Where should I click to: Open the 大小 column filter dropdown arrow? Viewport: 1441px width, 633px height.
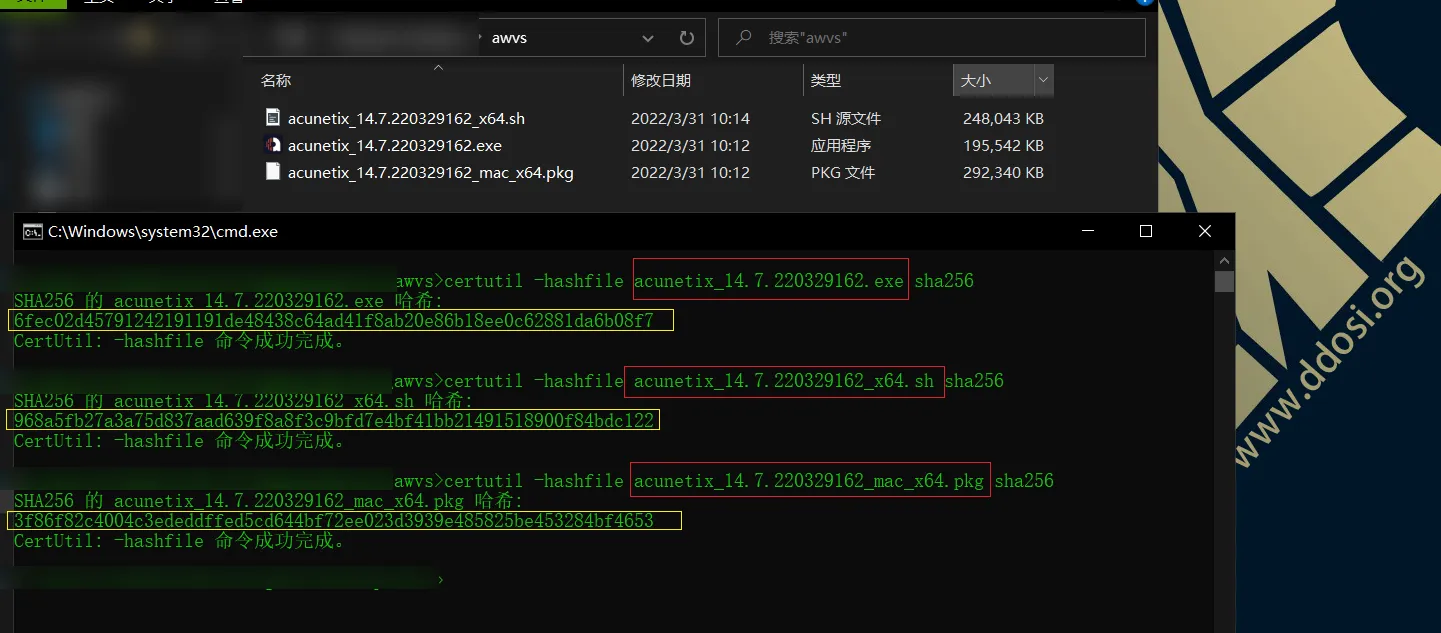[x=1043, y=80]
